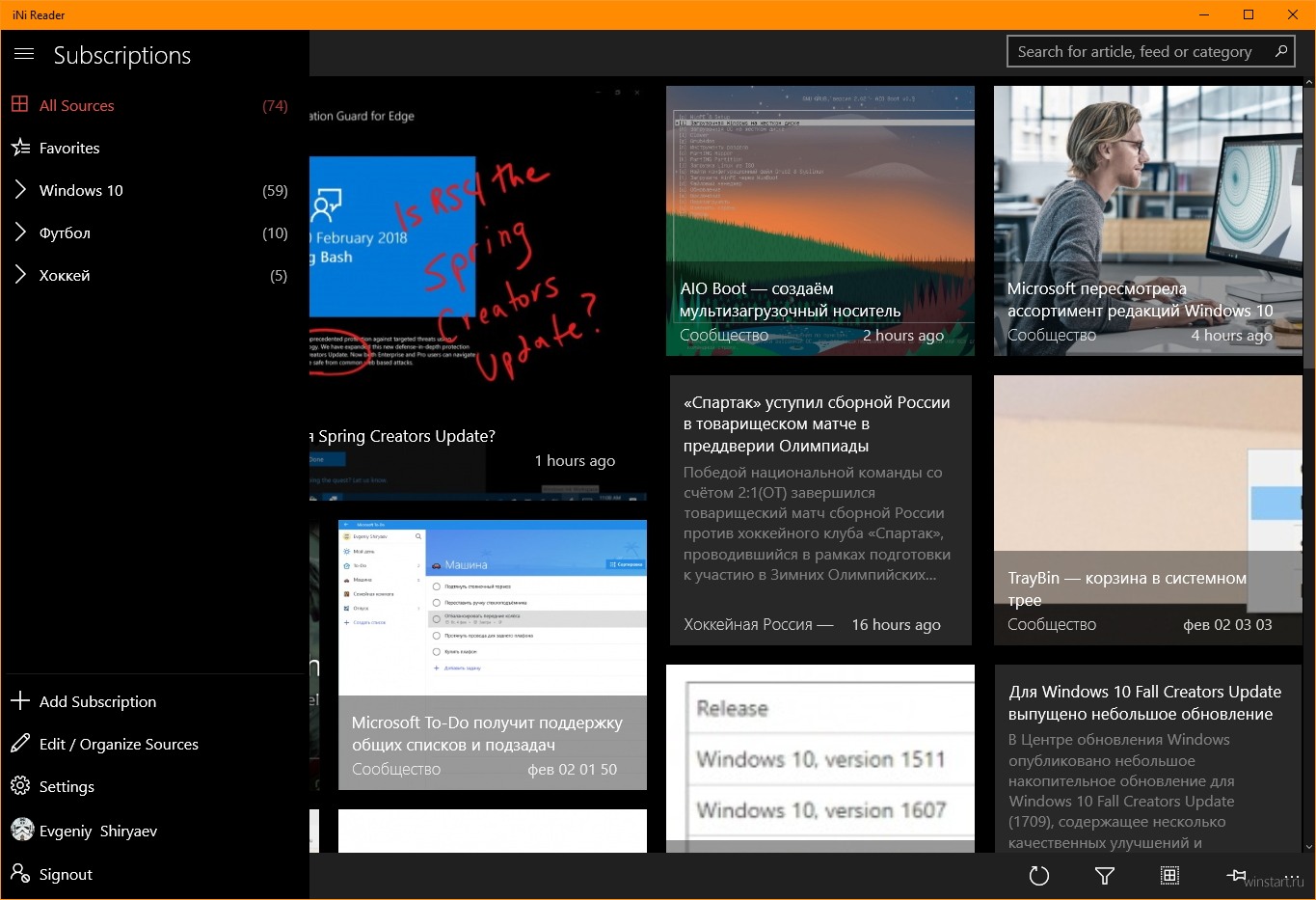Select the Футбол subscription label
Viewport: 1316px width, 900px height.
click(65, 232)
